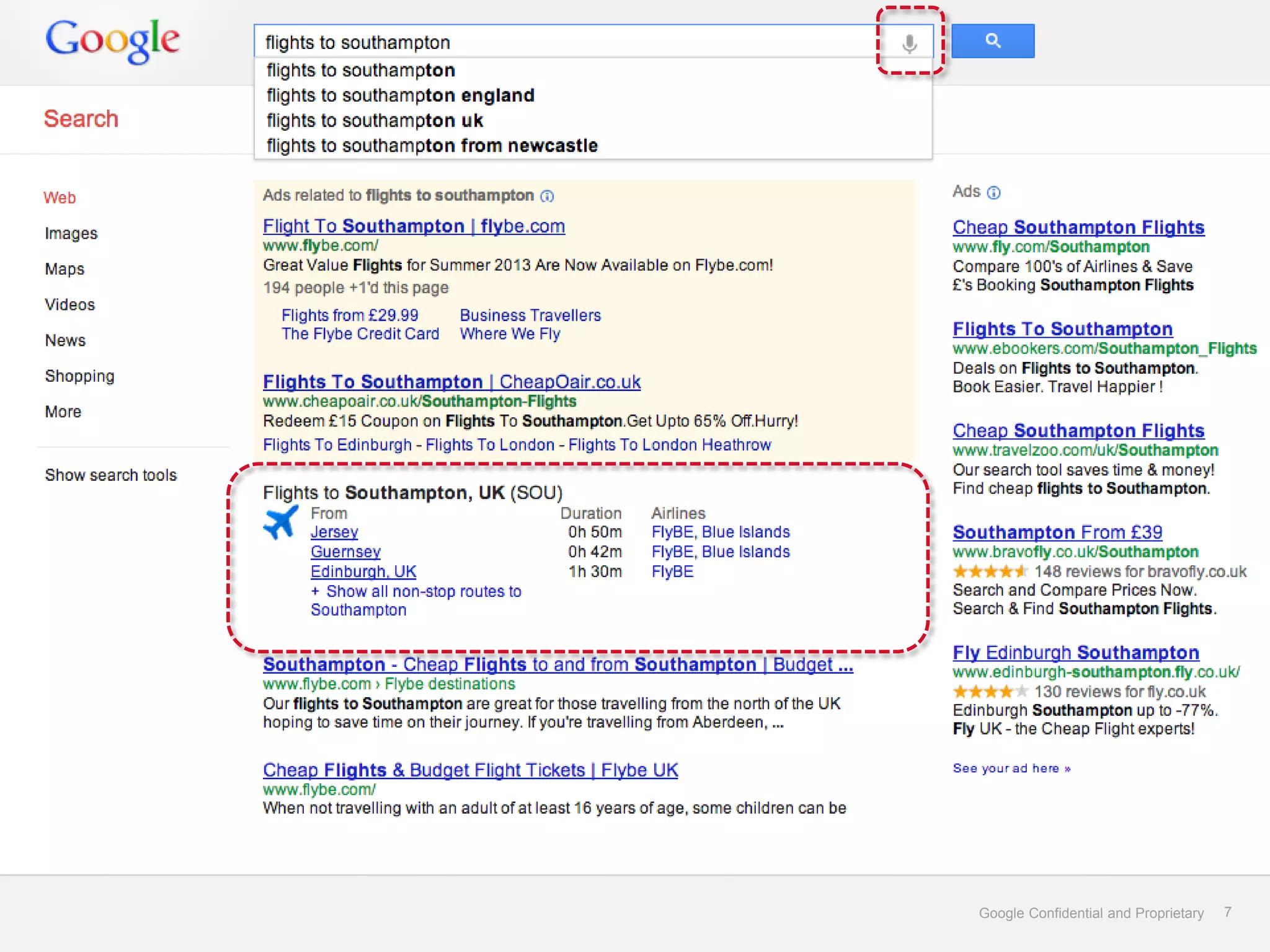
Task: Switch to Shopping results
Action: (x=79, y=376)
